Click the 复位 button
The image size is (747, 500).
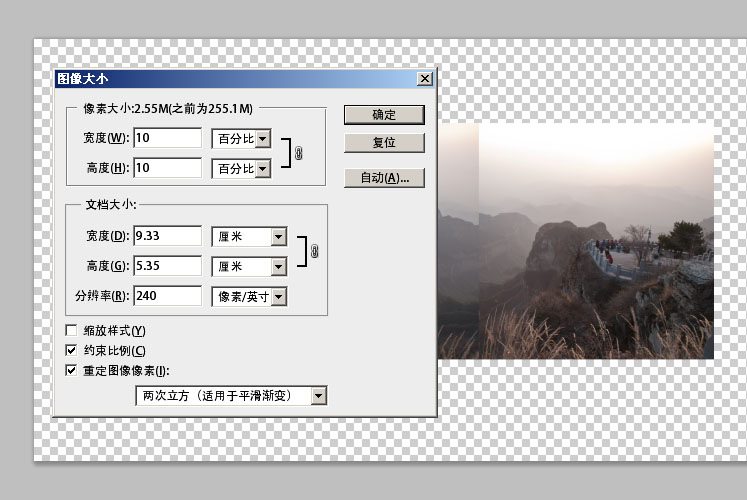click(x=384, y=142)
